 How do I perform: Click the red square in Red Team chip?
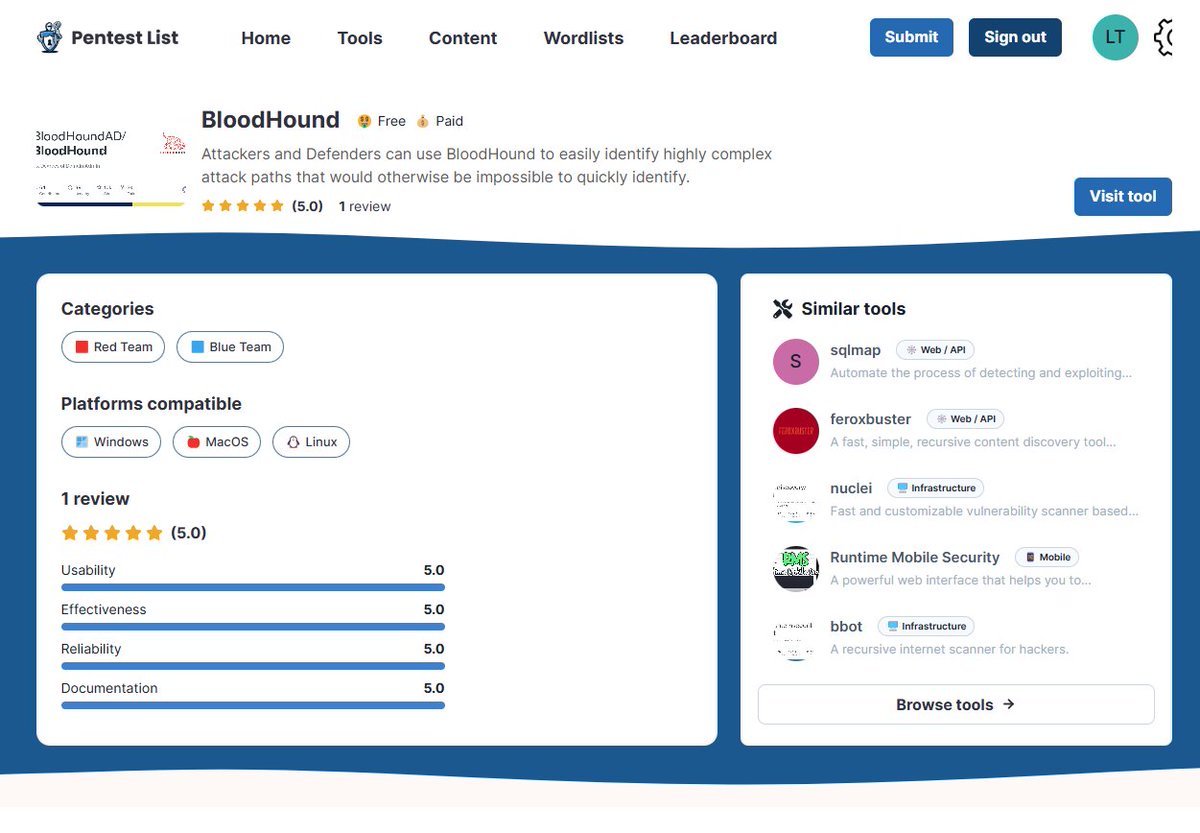click(x=82, y=347)
